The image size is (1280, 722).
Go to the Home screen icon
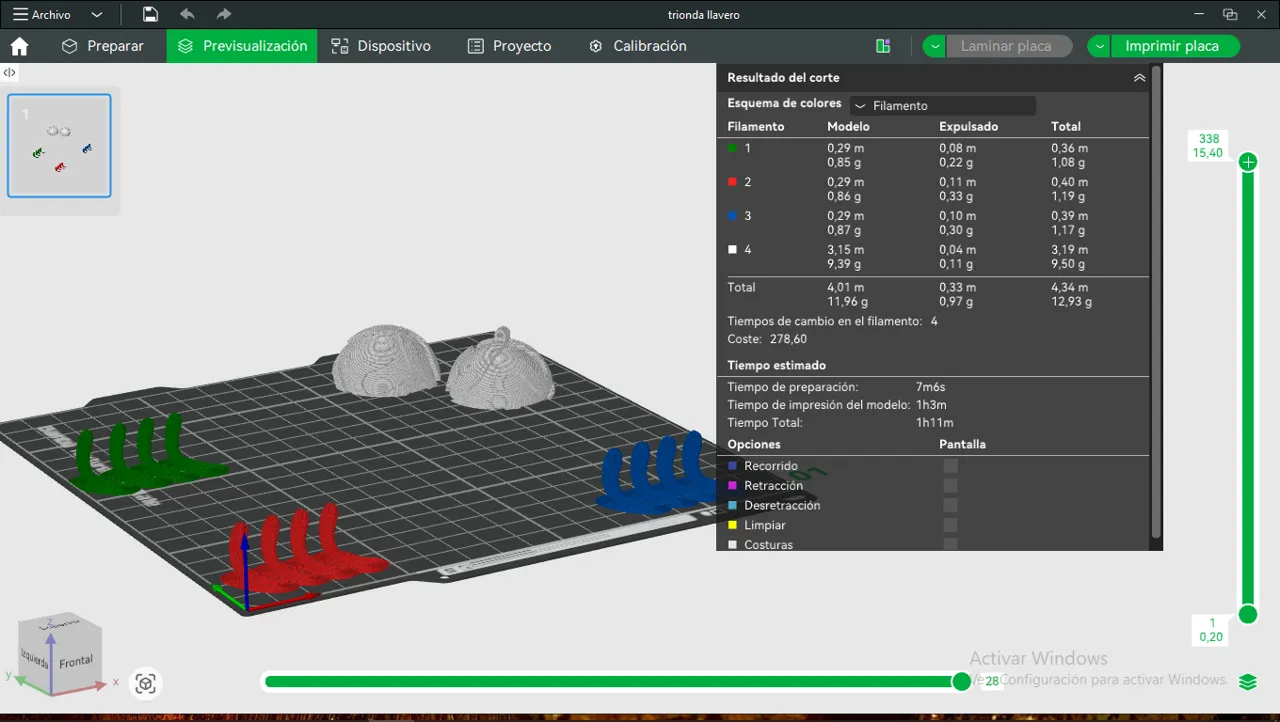[x=19, y=46]
